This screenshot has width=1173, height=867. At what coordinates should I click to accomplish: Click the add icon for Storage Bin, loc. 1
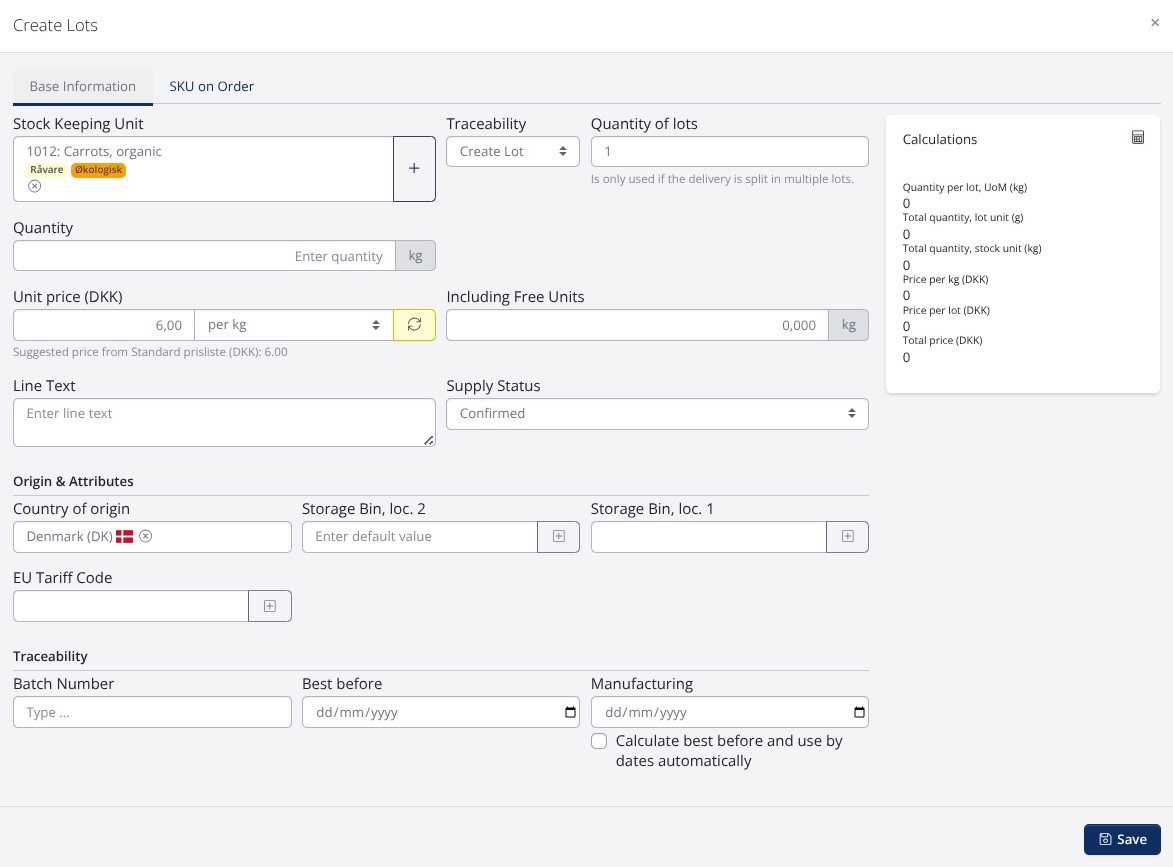[x=847, y=537]
